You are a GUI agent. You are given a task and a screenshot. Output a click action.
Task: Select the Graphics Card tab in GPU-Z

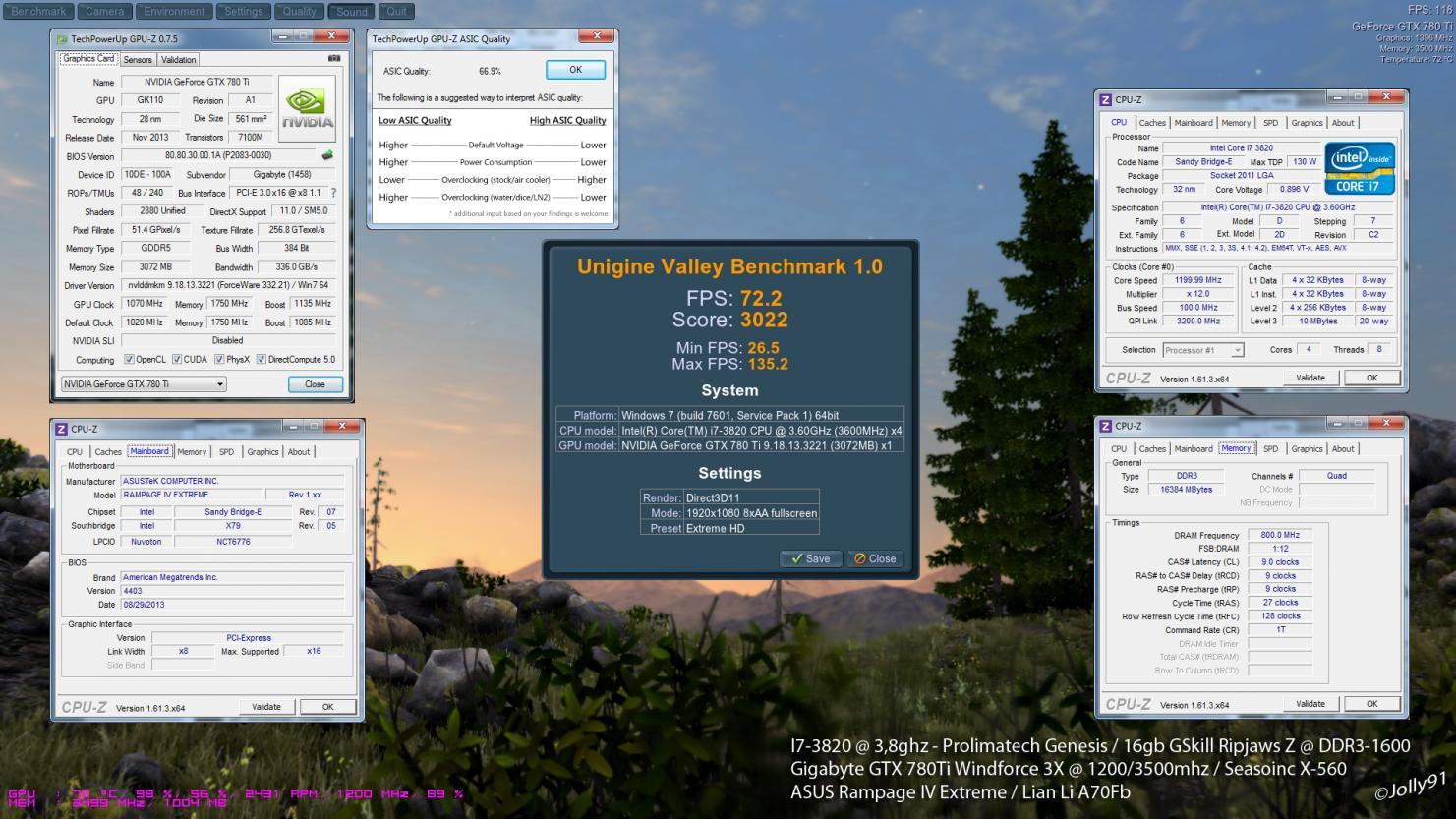(x=88, y=59)
